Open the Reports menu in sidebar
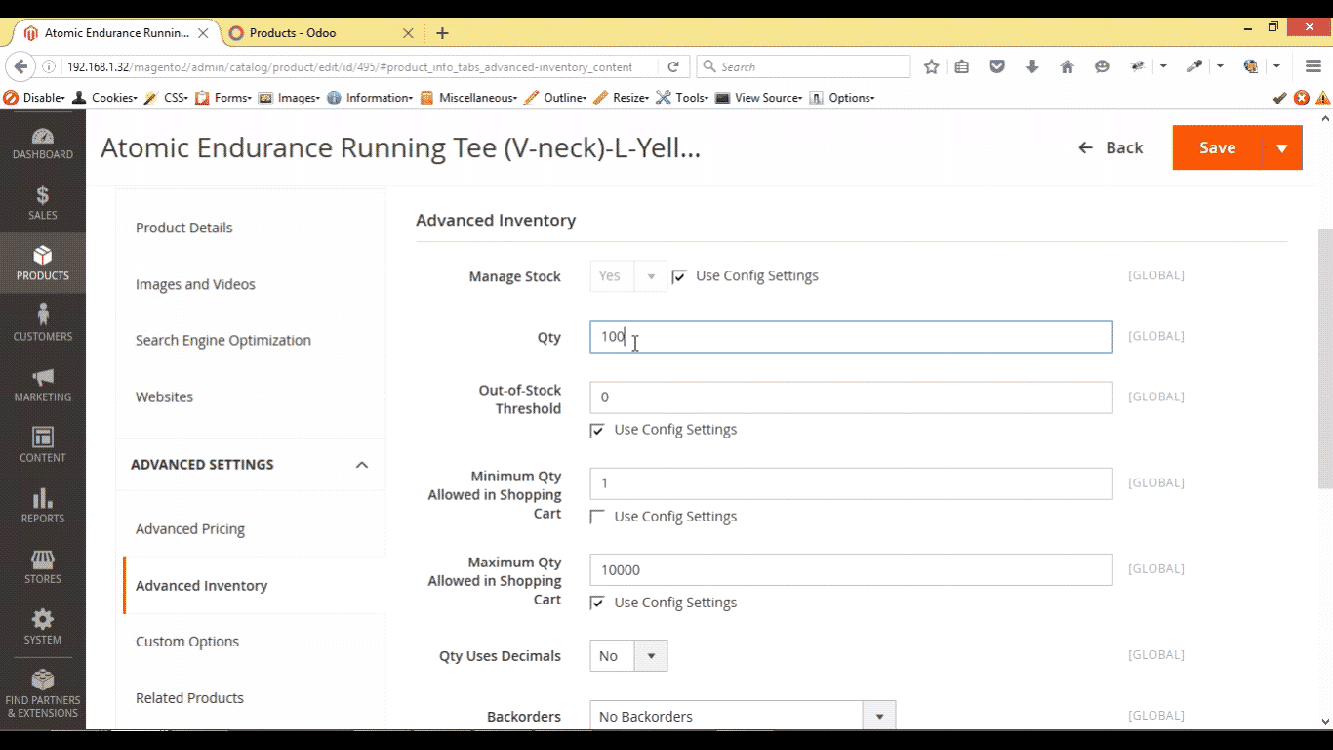The height and width of the screenshot is (750, 1333). pos(42,506)
